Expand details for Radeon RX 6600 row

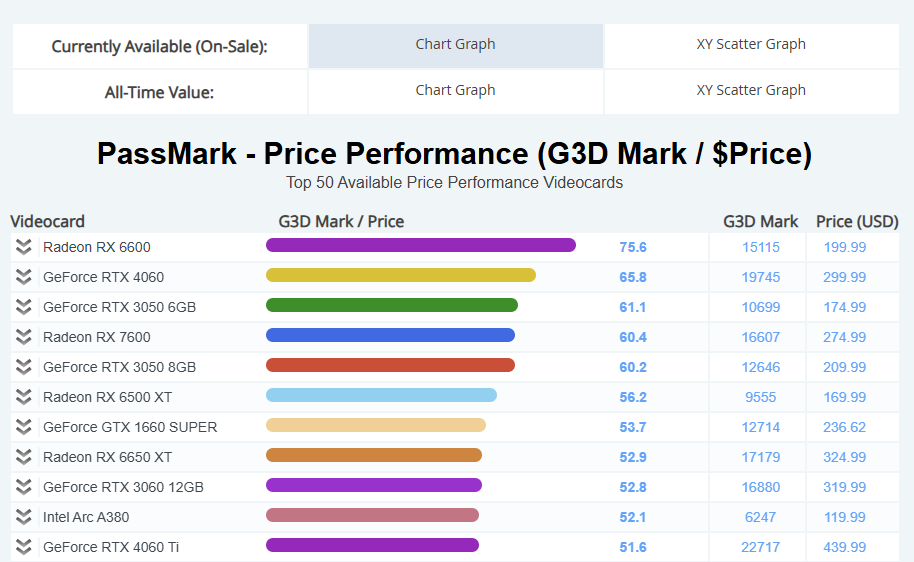tap(24, 247)
